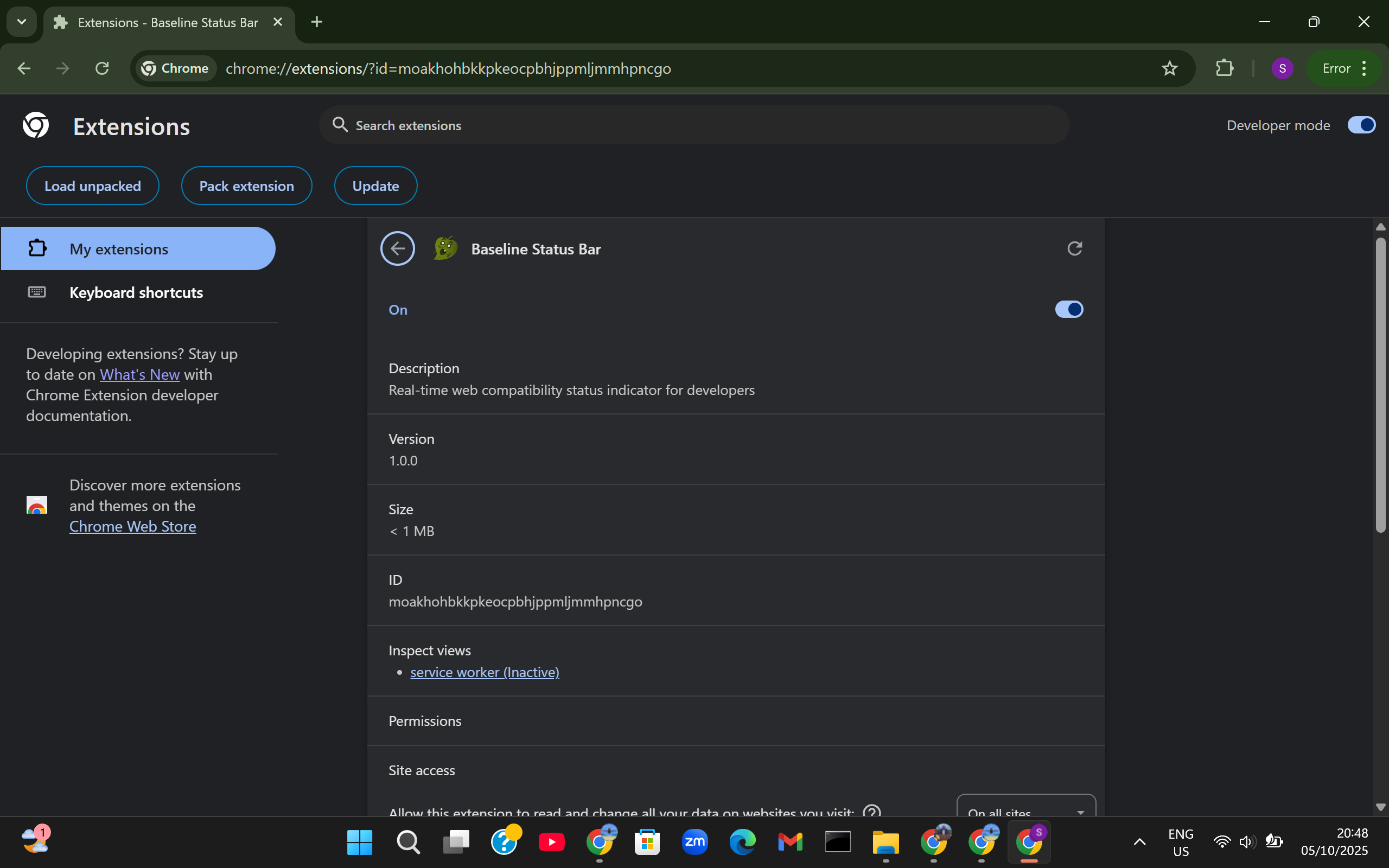Reload the Baseline Status Bar extension
Viewport: 1389px width, 868px height.
[1074, 248]
